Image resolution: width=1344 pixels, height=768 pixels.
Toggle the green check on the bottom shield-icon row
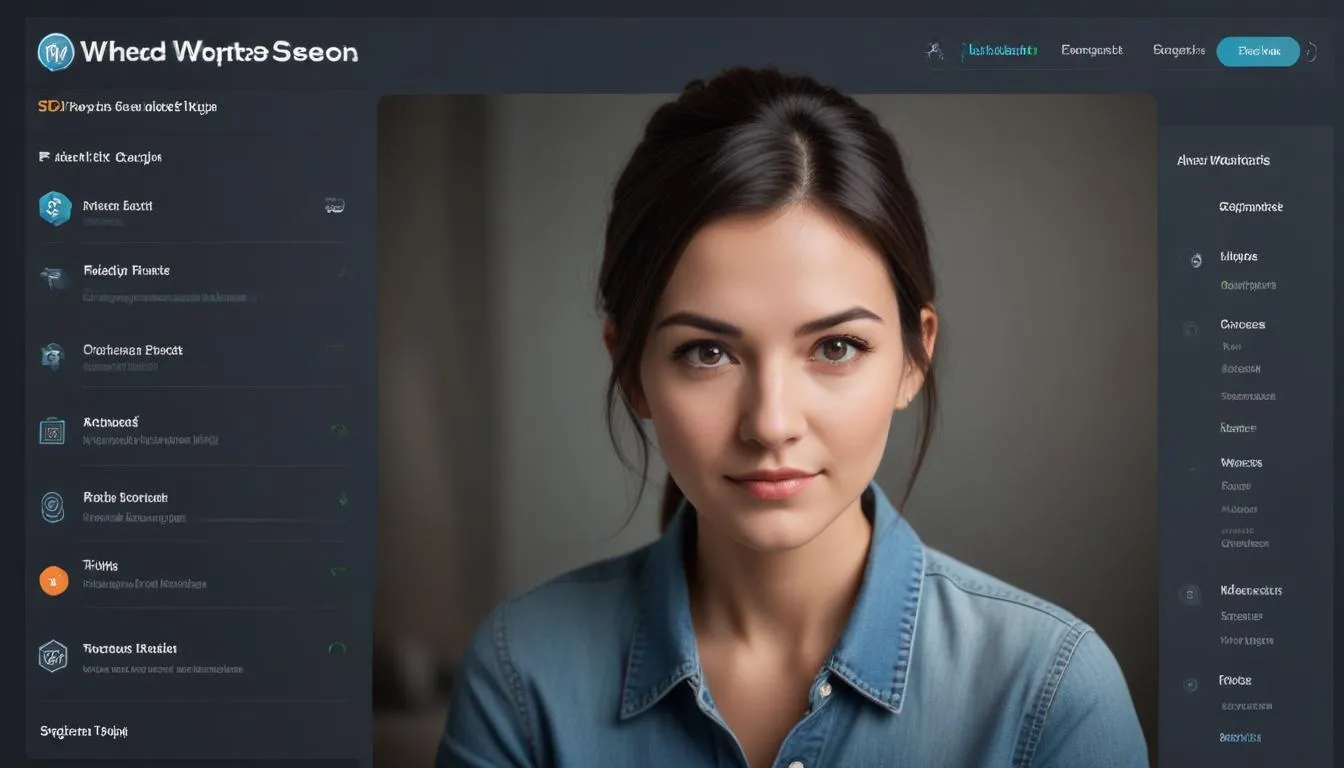[337, 649]
